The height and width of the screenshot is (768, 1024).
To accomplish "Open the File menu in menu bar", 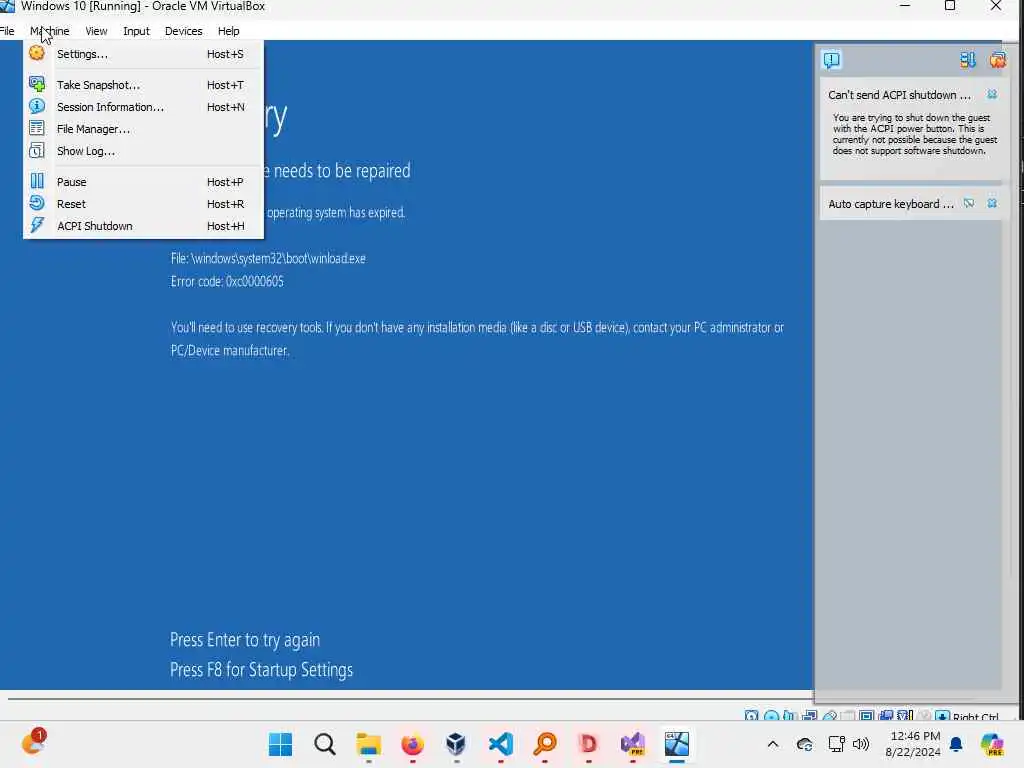I will tap(7, 31).
